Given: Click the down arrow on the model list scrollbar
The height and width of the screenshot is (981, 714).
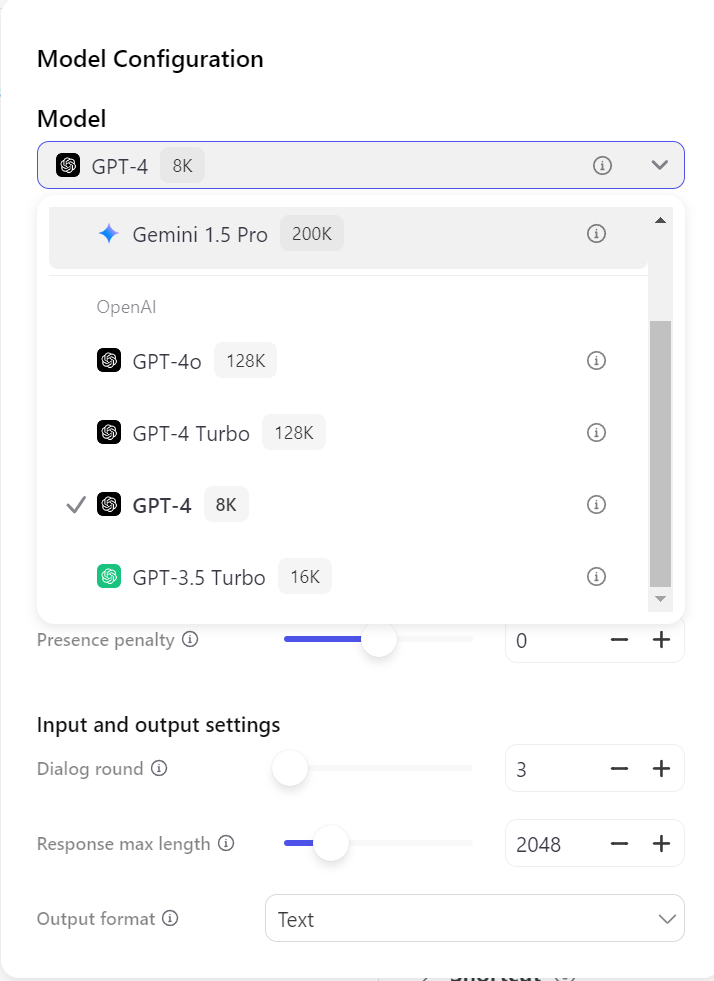Looking at the screenshot, I should 660,598.
